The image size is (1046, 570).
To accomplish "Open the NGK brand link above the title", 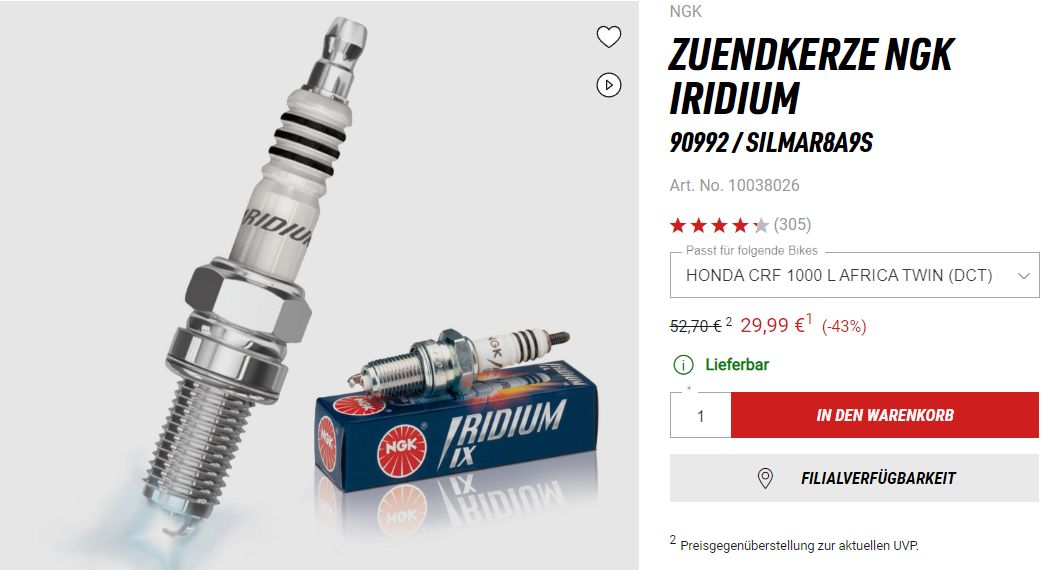I will (686, 11).
